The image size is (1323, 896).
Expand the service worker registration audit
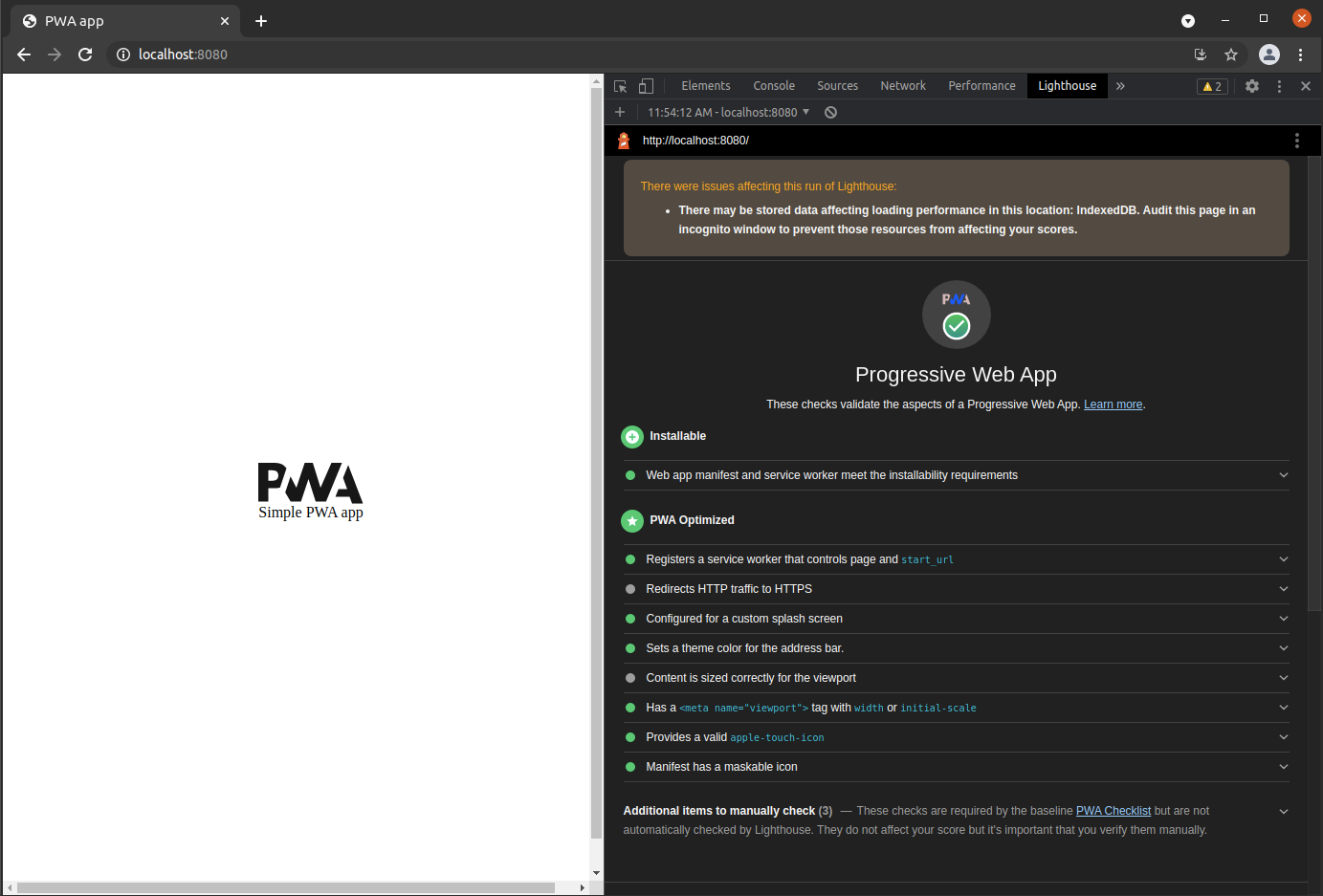click(x=1283, y=559)
